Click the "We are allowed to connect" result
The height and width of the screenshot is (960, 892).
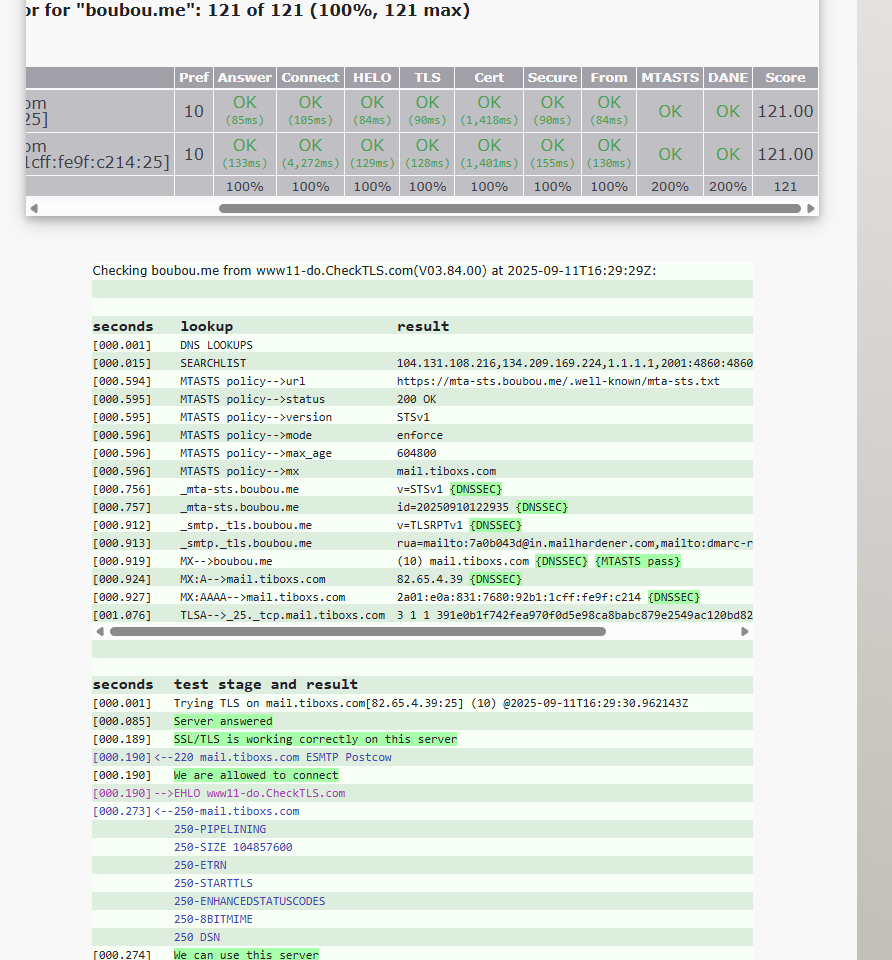point(256,775)
